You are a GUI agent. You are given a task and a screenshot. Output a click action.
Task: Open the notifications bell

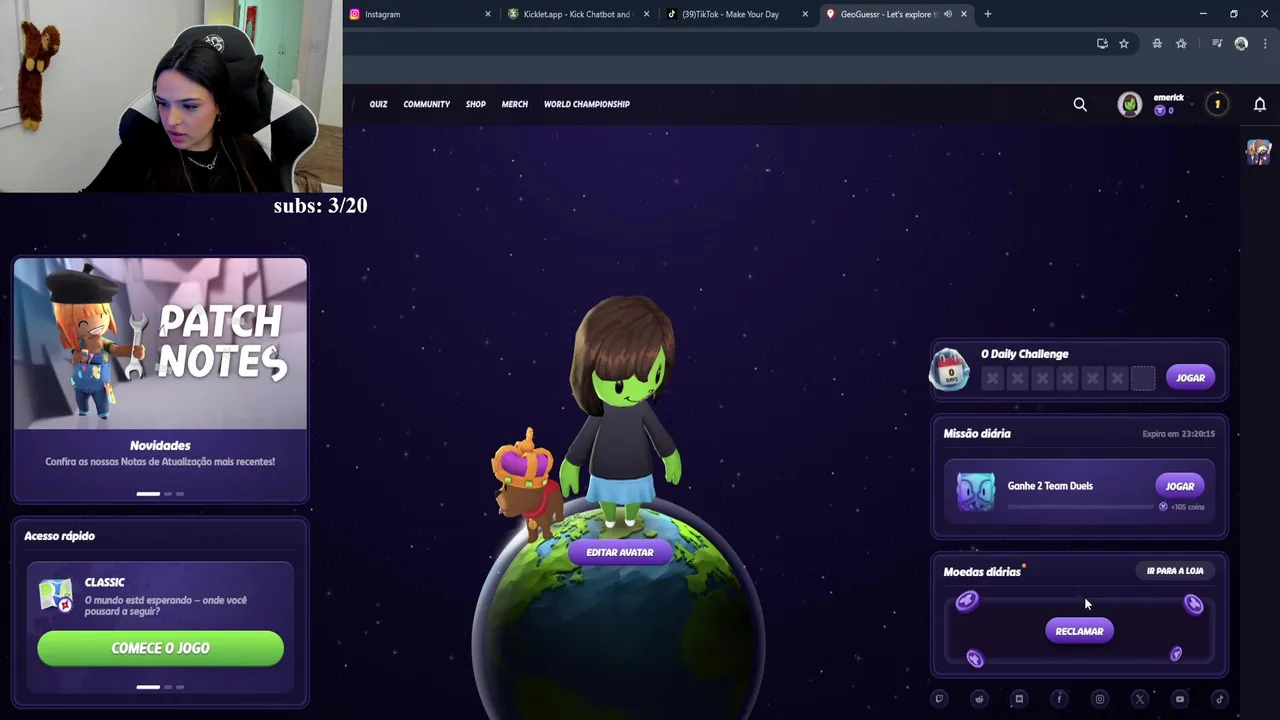tap(1260, 104)
